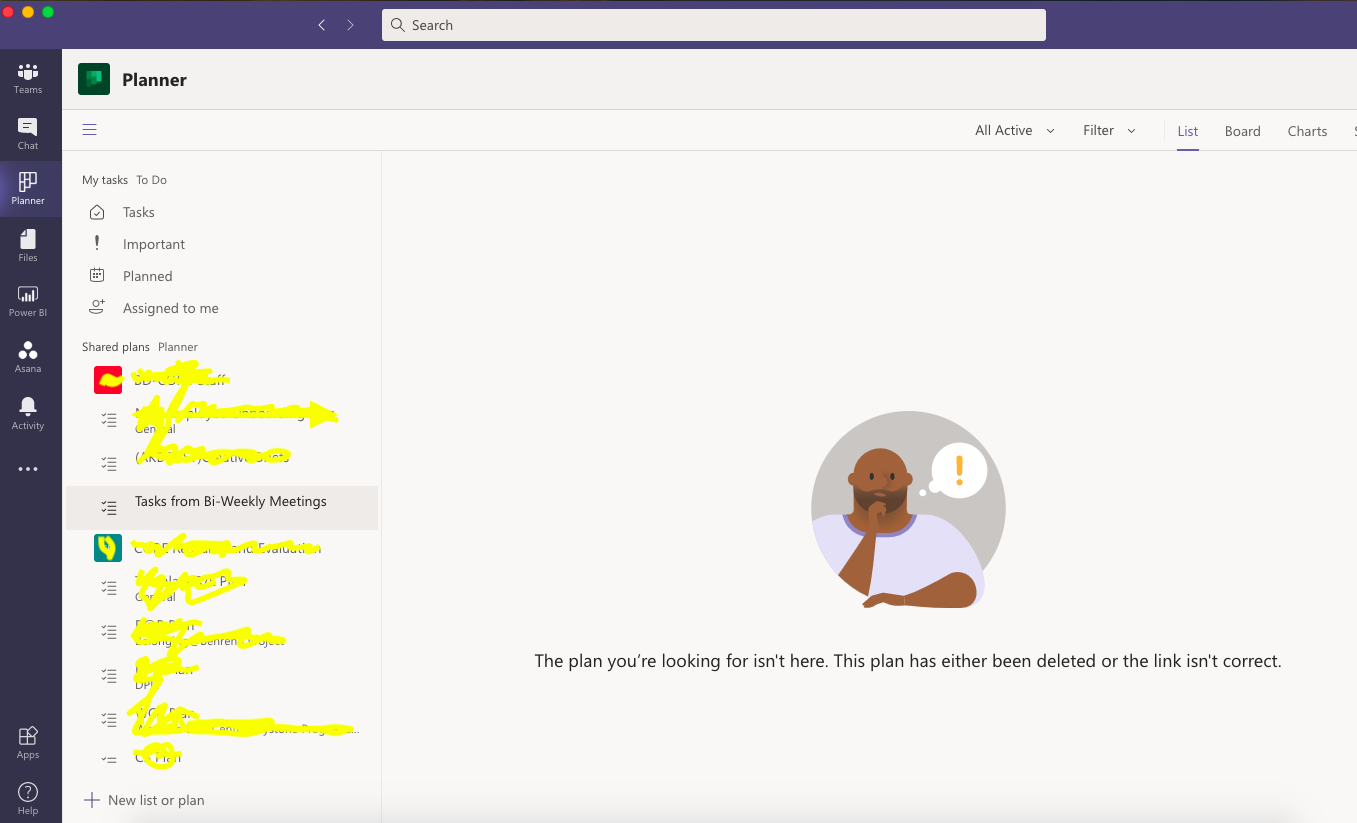Click the Planner title heading
The height and width of the screenshot is (823, 1357).
[x=154, y=80]
